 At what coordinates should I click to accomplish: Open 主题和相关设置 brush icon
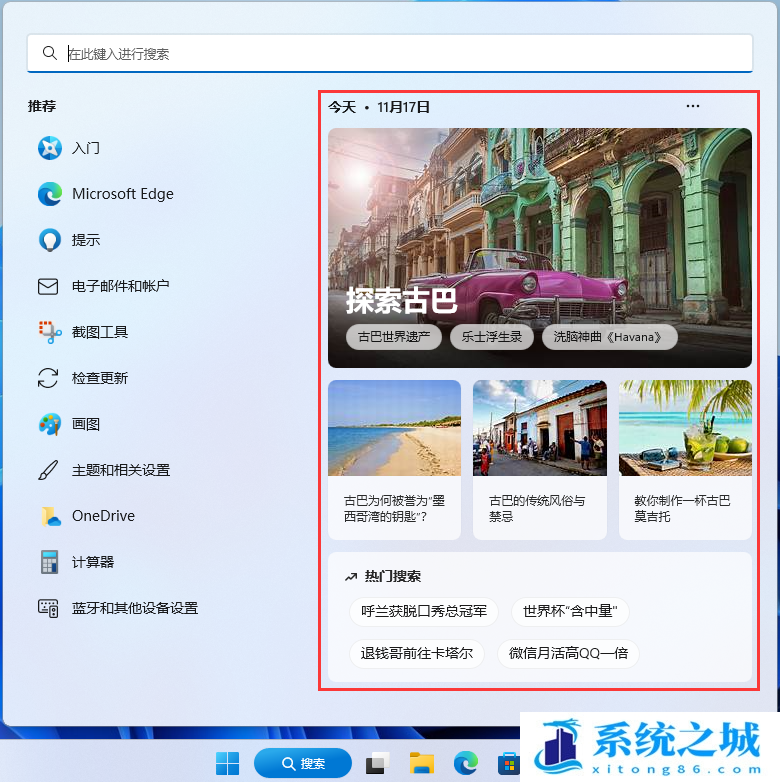(x=48, y=470)
